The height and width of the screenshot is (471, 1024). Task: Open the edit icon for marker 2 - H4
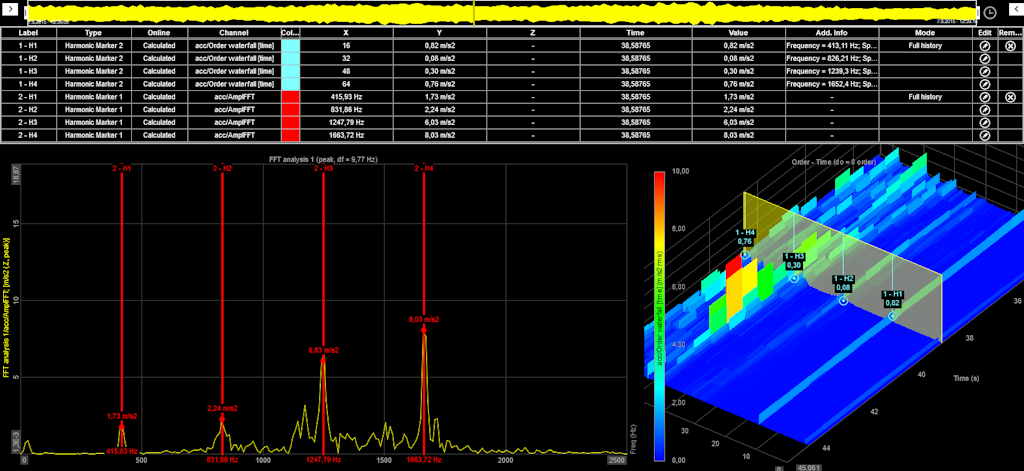(985, 135)
